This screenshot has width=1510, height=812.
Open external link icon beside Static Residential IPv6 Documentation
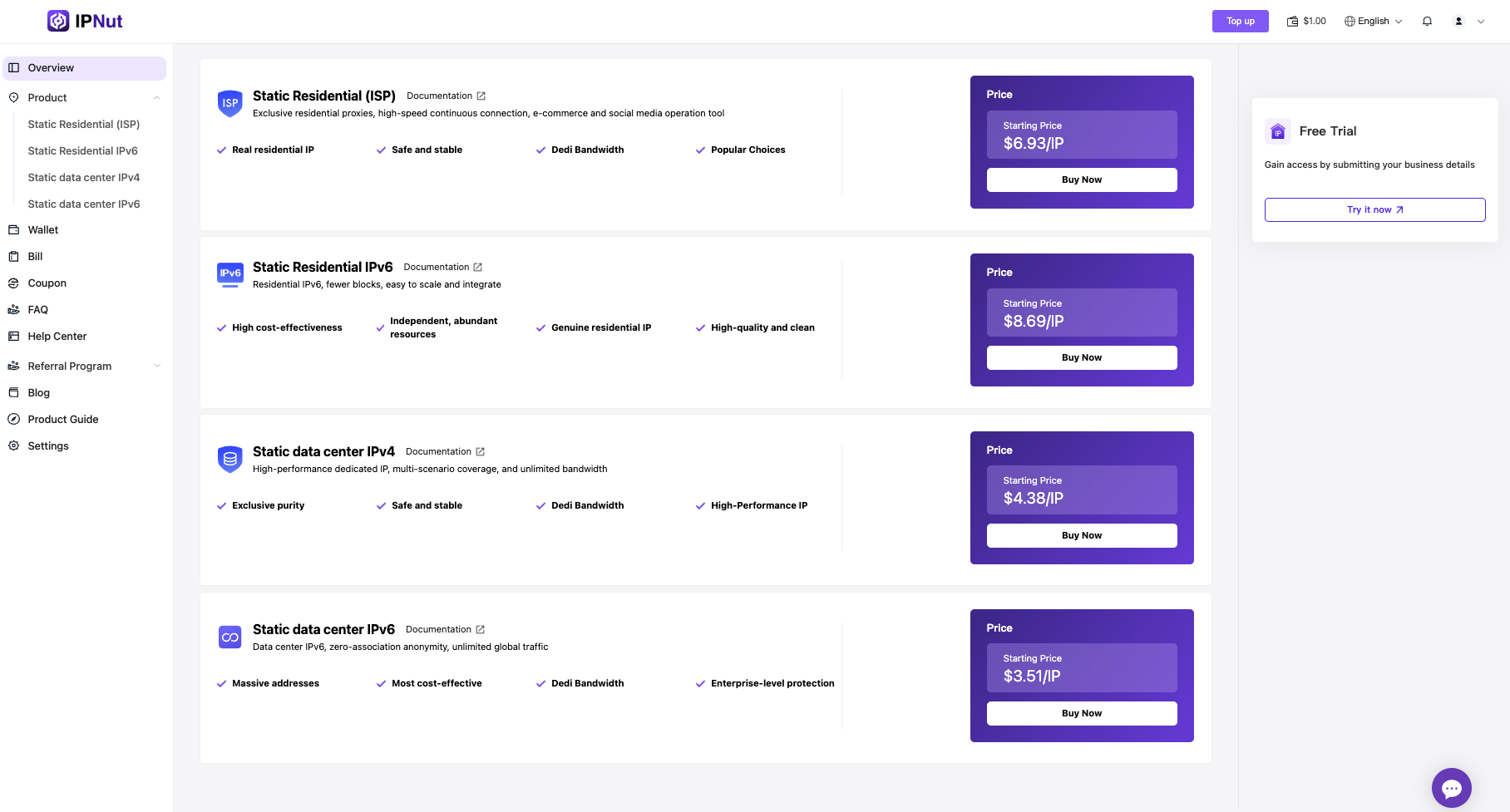(x=477, y=268)
